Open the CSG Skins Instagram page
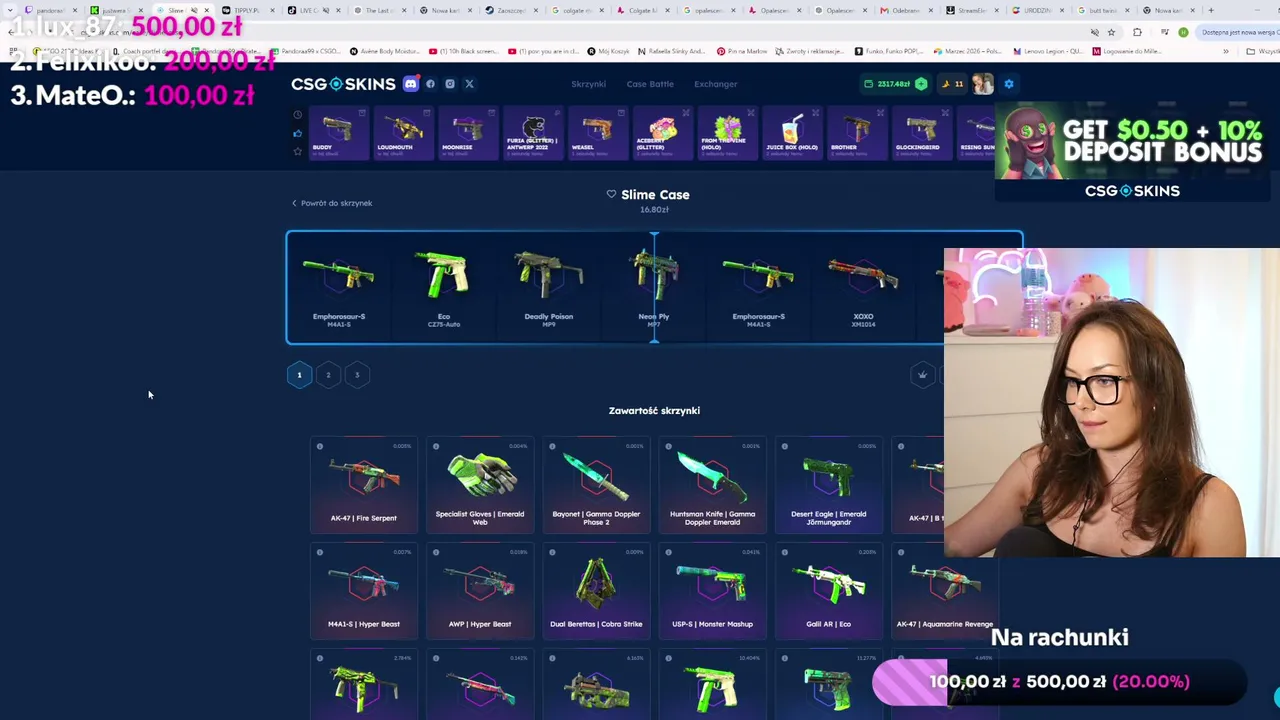Viewport: 1280px width, 720px height. [x=450, y=84]
